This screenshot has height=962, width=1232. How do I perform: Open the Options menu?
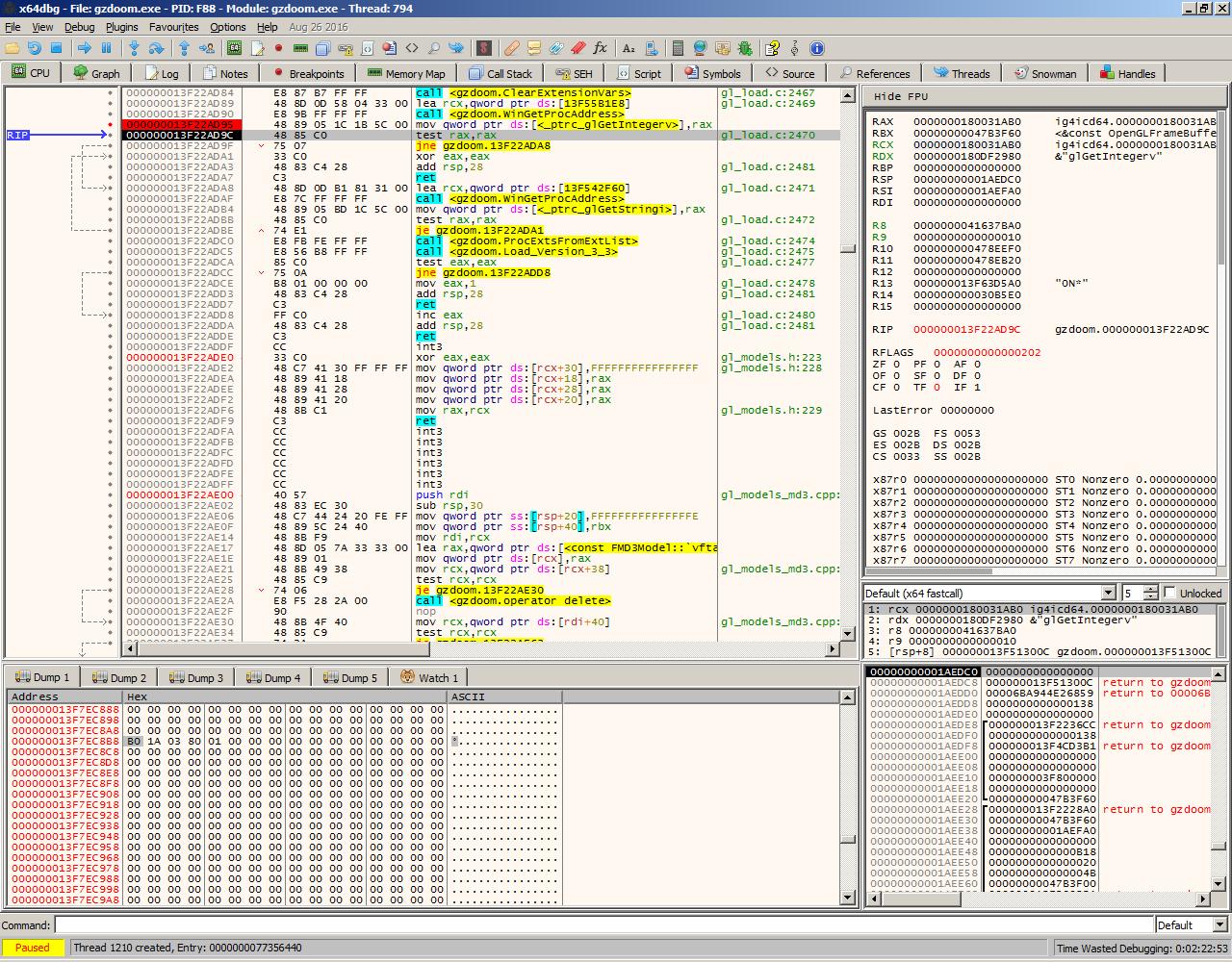coord(228,27)
